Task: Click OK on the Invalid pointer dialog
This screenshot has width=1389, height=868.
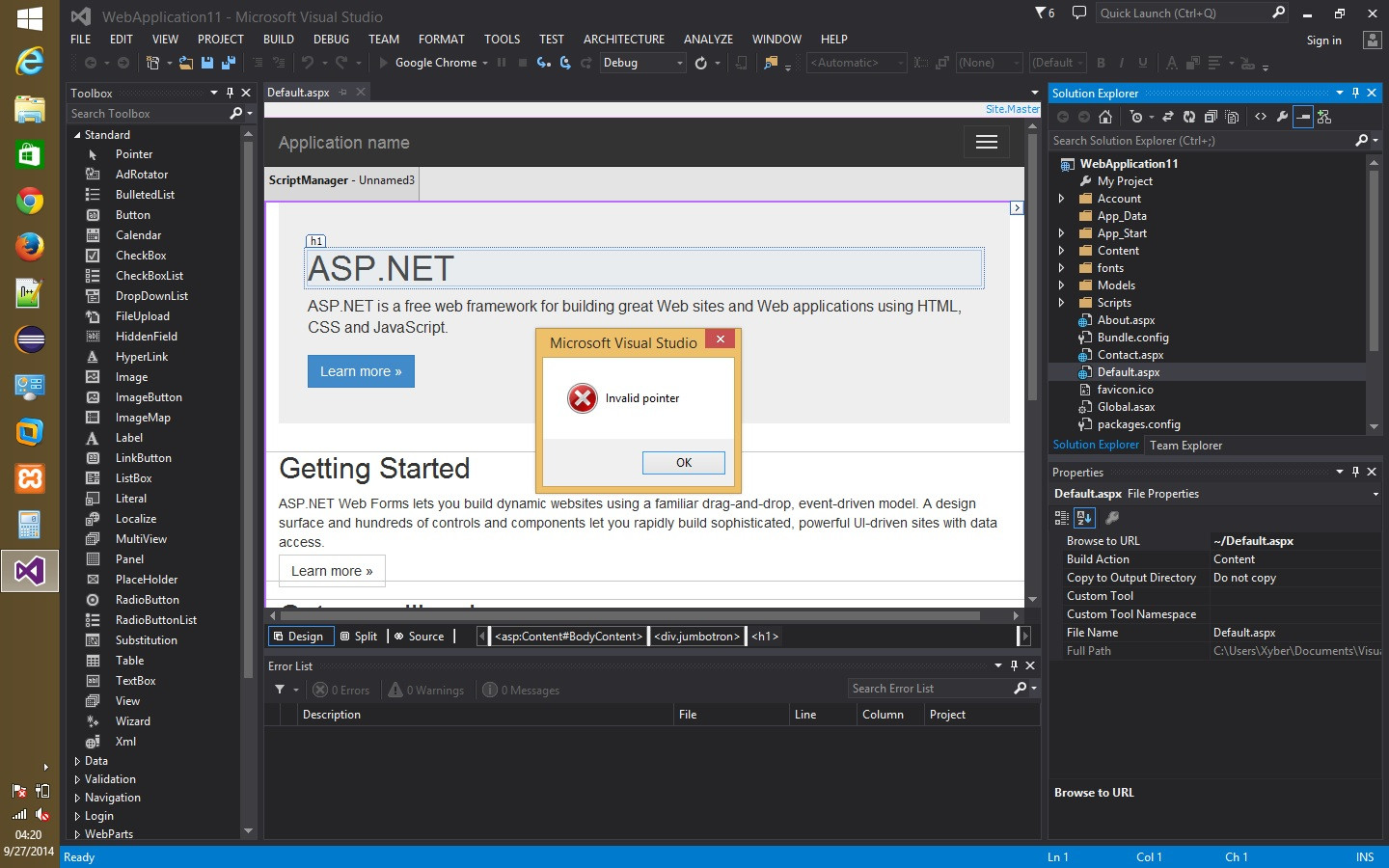Action: click(683, 463)
